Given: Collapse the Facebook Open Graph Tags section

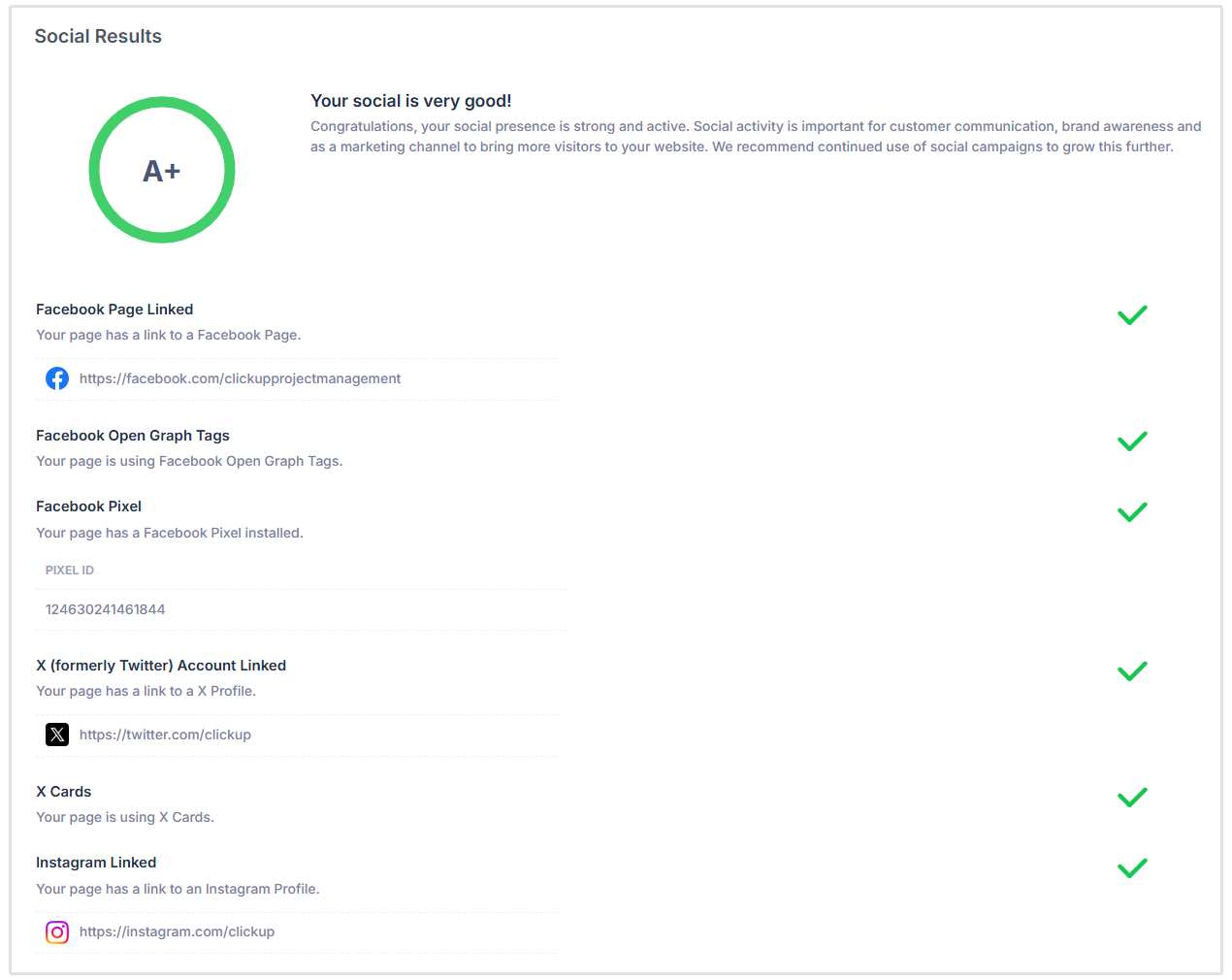Looking at the screenshot, I should 132,435.
